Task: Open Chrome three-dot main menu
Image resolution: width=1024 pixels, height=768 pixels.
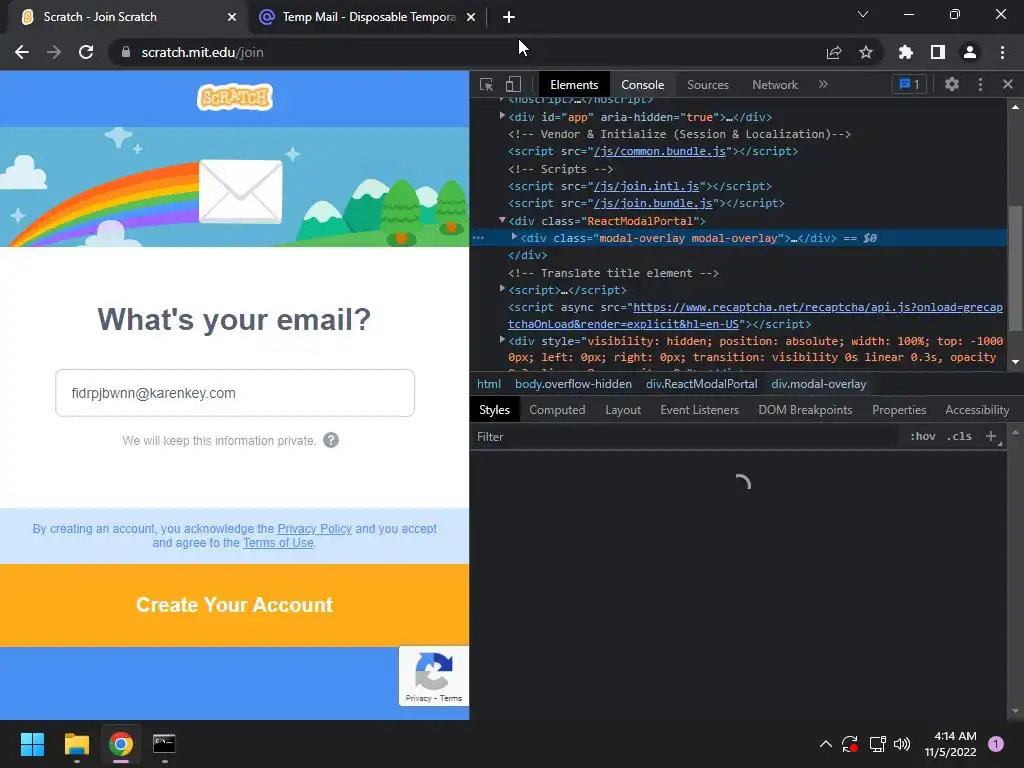Action: [x=1002, y=52]
